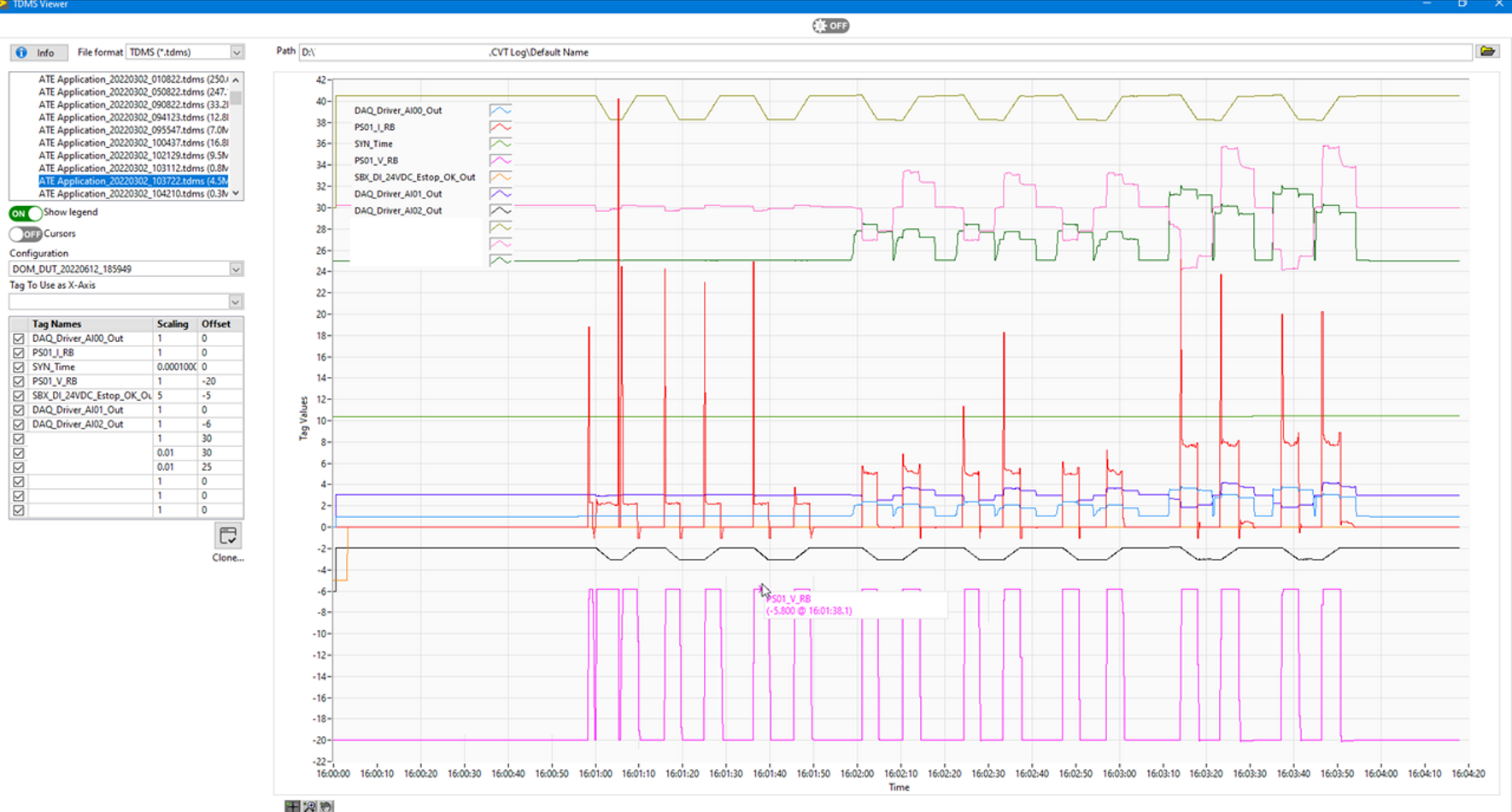Image resolution: width=1512 pixels, height=812 pixels.
Task: Click file list scroll up arrow
Action: tap(236, 79)
